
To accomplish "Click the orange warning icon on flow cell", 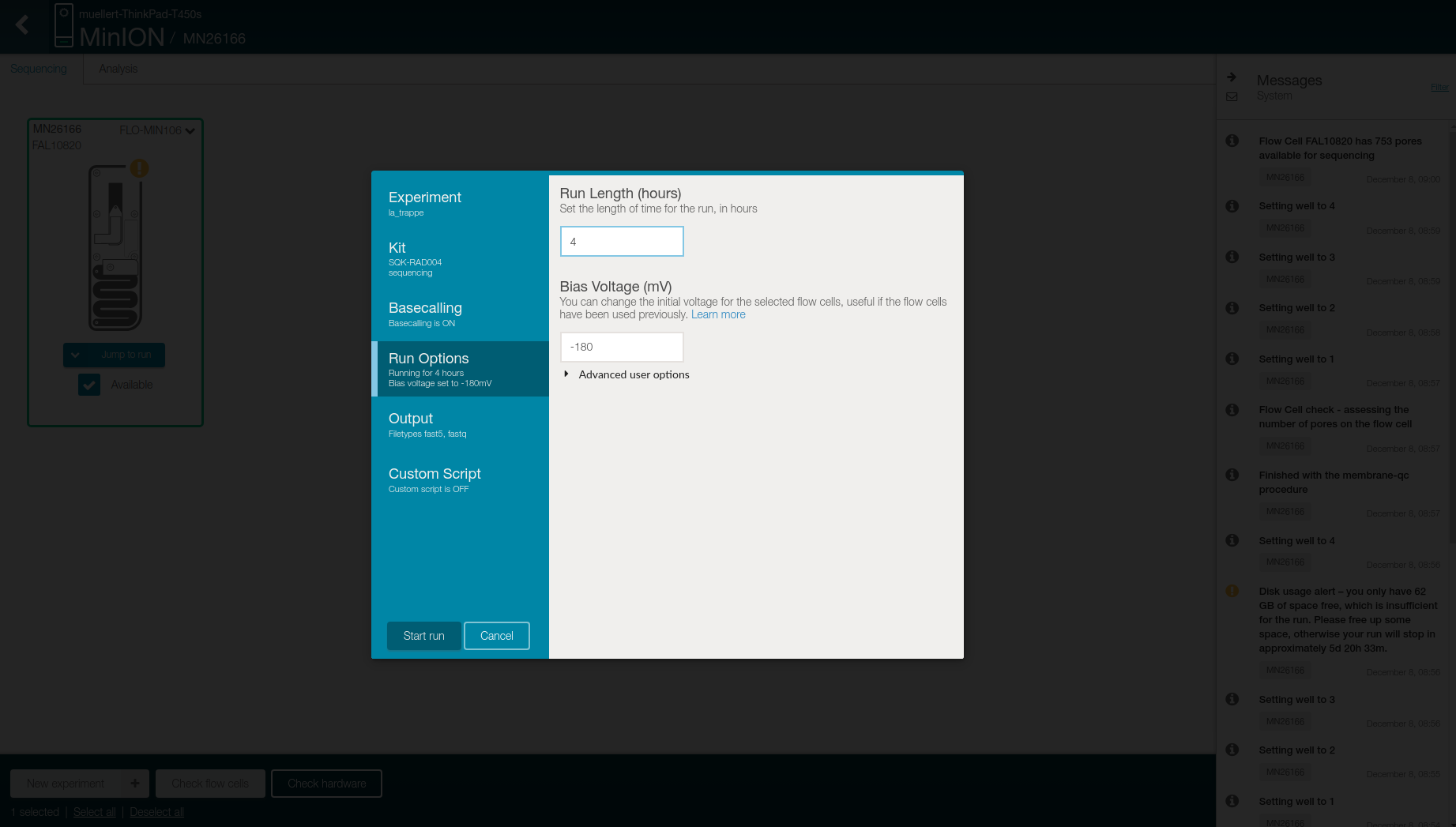I will 139,168.
